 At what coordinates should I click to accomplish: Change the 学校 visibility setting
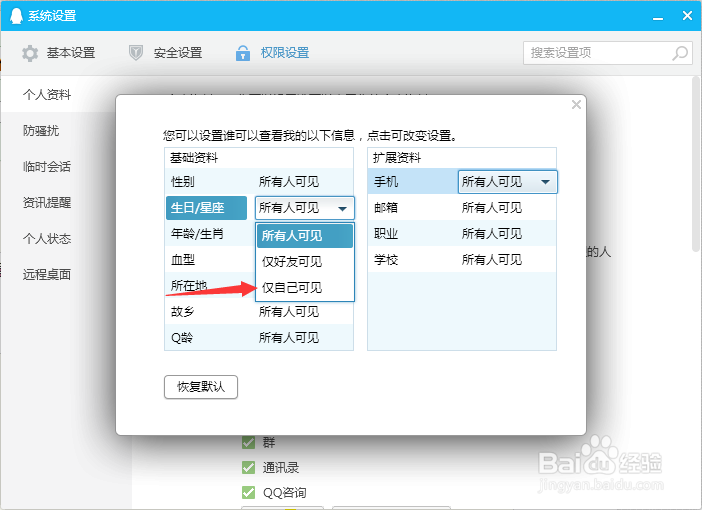(x=492, y=260)
